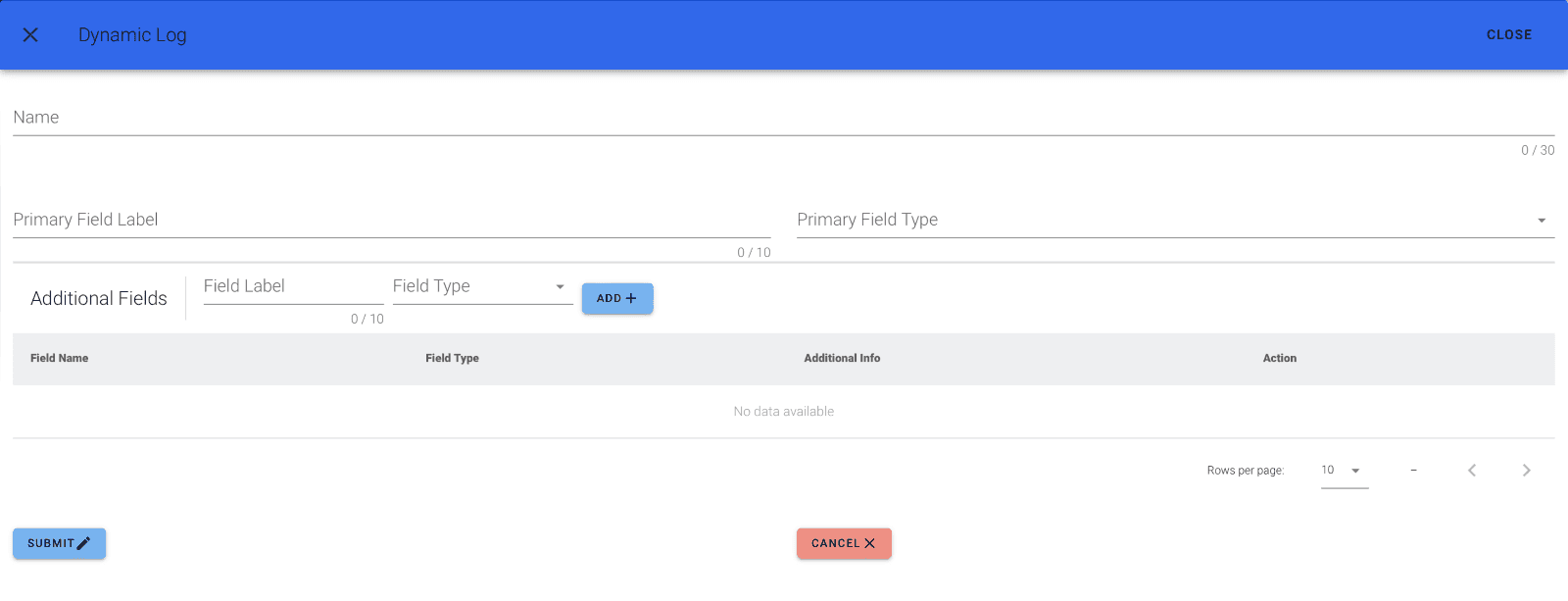
Task: Click the Additional Fields section label
Action: pyautogui.click(x=99, y=298)
